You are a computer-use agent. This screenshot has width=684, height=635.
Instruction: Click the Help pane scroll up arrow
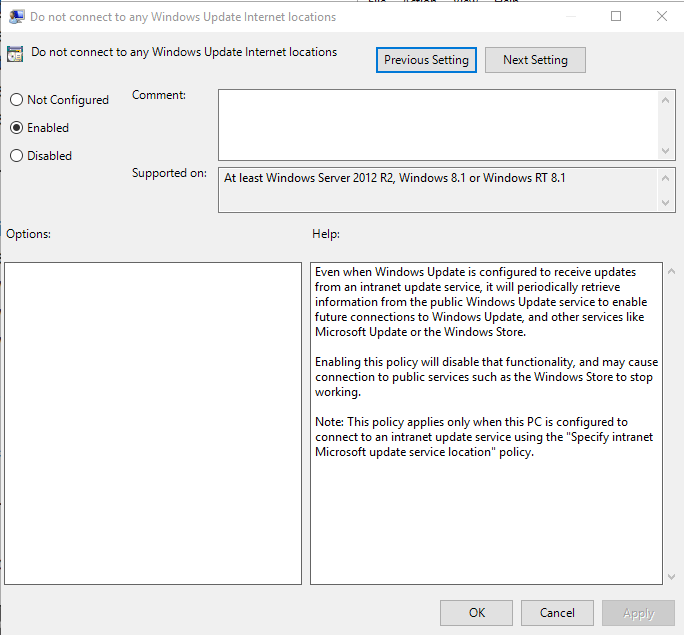671,271
